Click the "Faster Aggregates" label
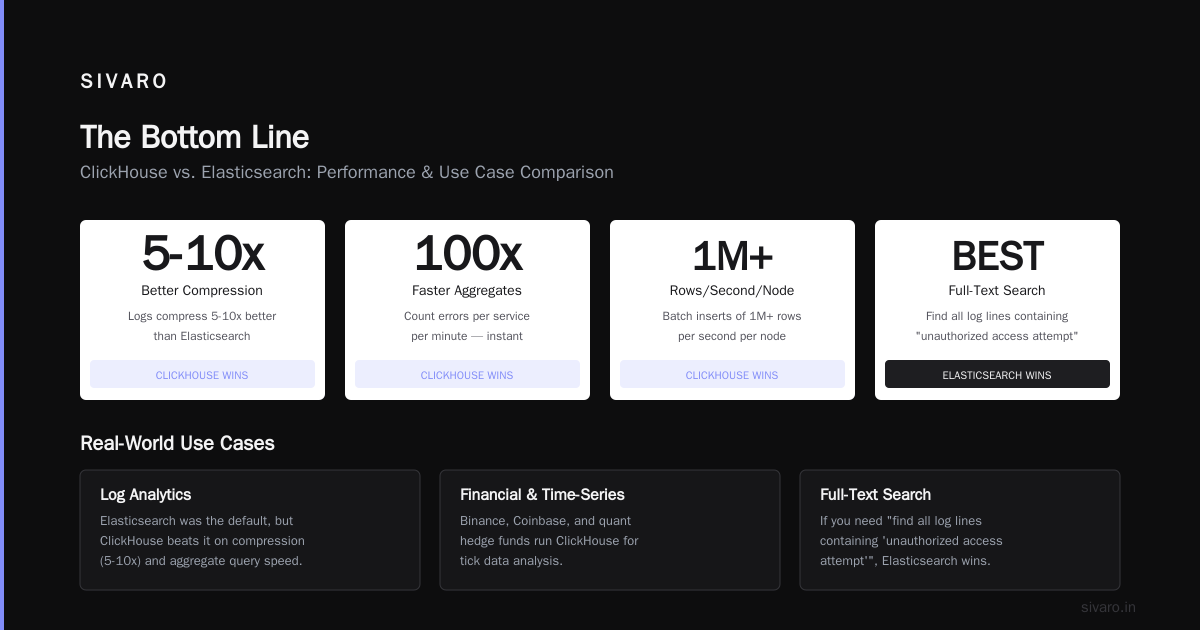This screenshot has height=630, width=1200. tap(467, 291)
